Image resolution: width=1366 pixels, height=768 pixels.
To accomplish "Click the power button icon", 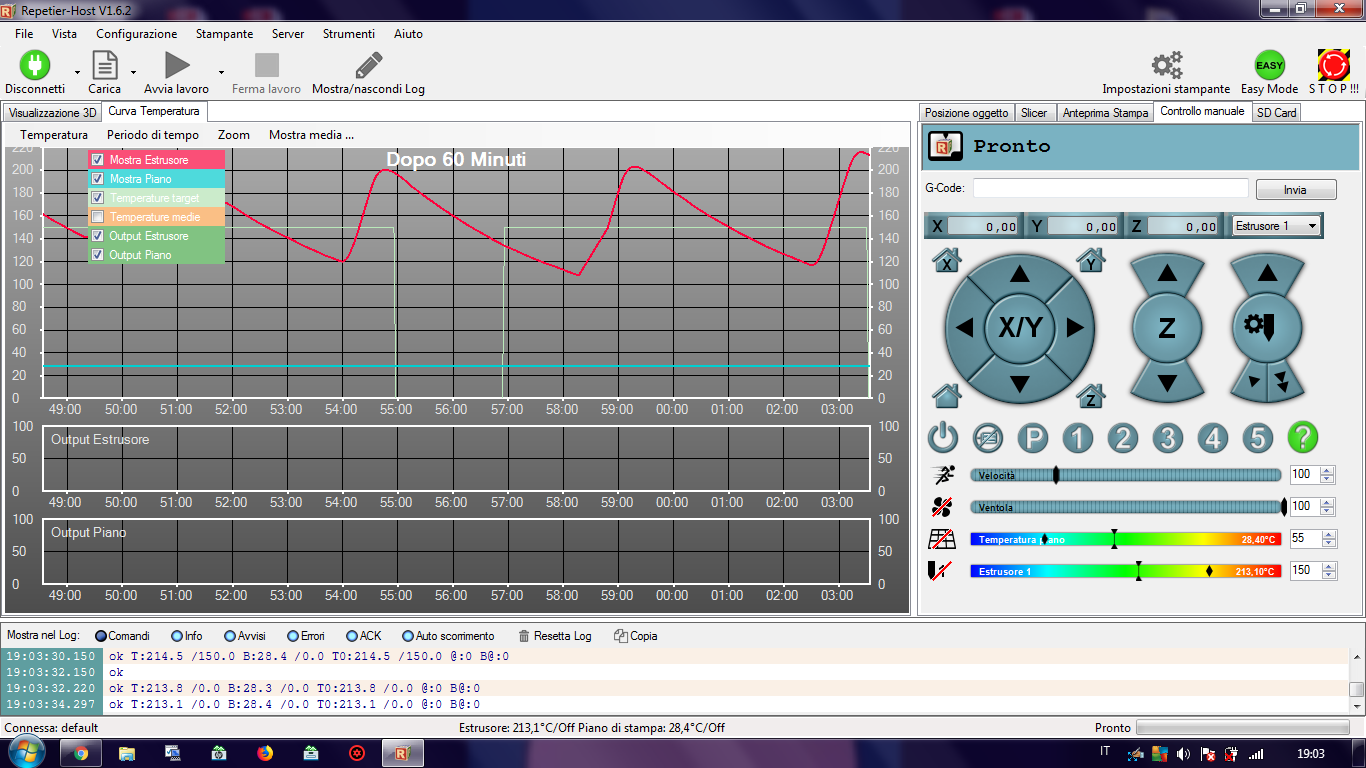I will 944,438.
